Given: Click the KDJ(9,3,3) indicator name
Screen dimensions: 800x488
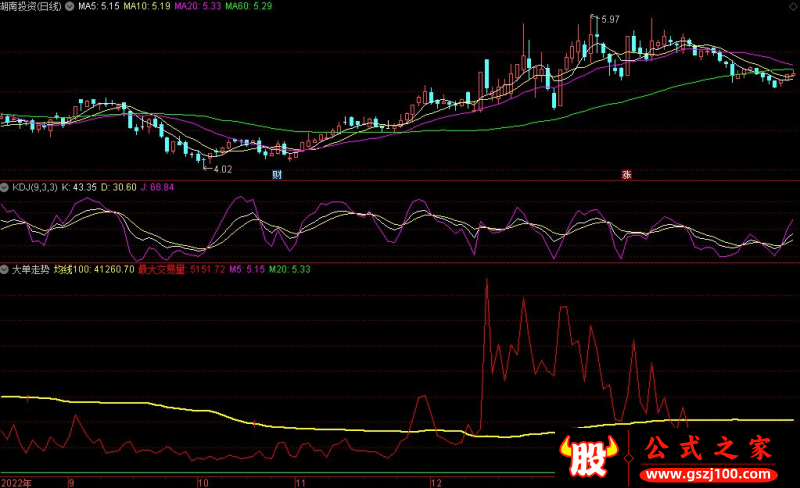Looking at the screenshot, I should tap(35, 187).
